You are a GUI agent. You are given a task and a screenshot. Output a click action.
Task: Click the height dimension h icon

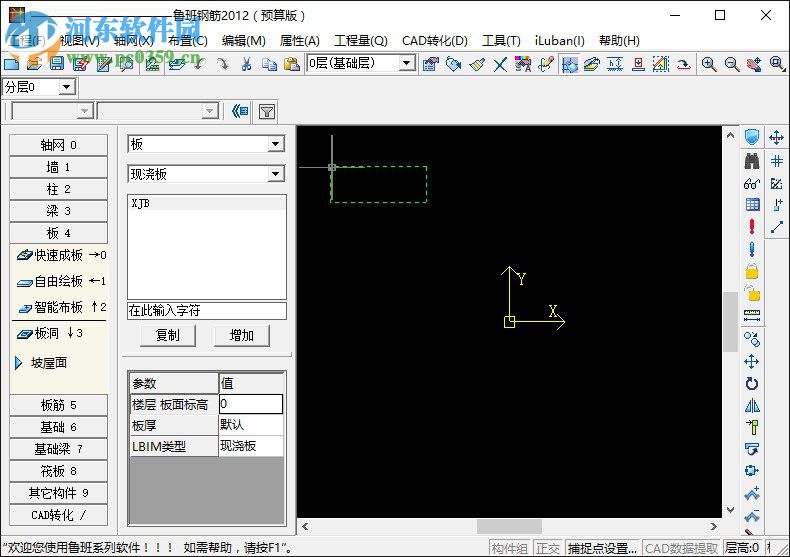(615, 64)
